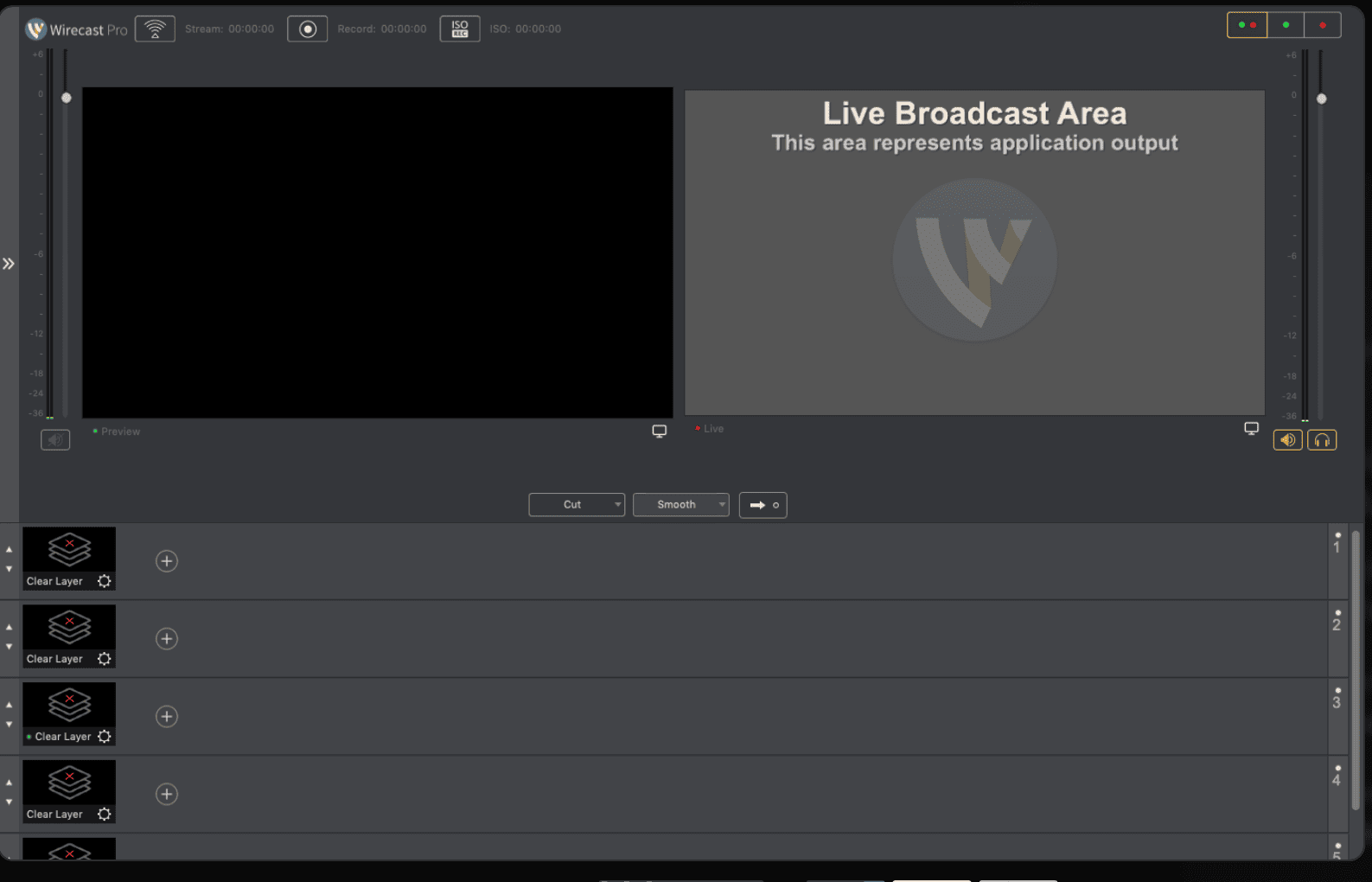The width and height of the screenshot is (1372, 882).
Task: Click the layers panel vertical scrollbar
Action: (1356, 670)
